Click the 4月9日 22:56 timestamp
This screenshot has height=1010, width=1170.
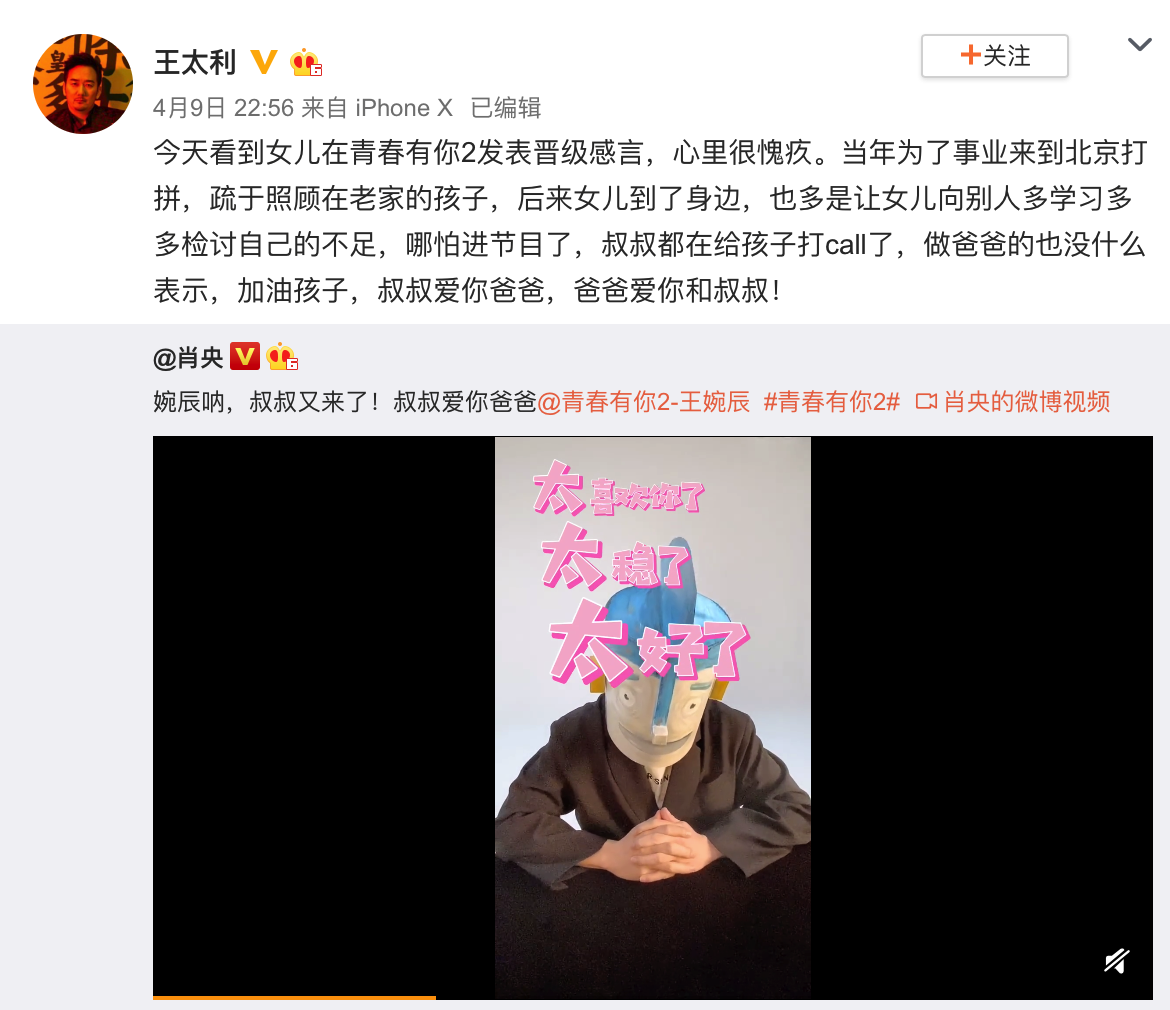(x=223, y=108)
